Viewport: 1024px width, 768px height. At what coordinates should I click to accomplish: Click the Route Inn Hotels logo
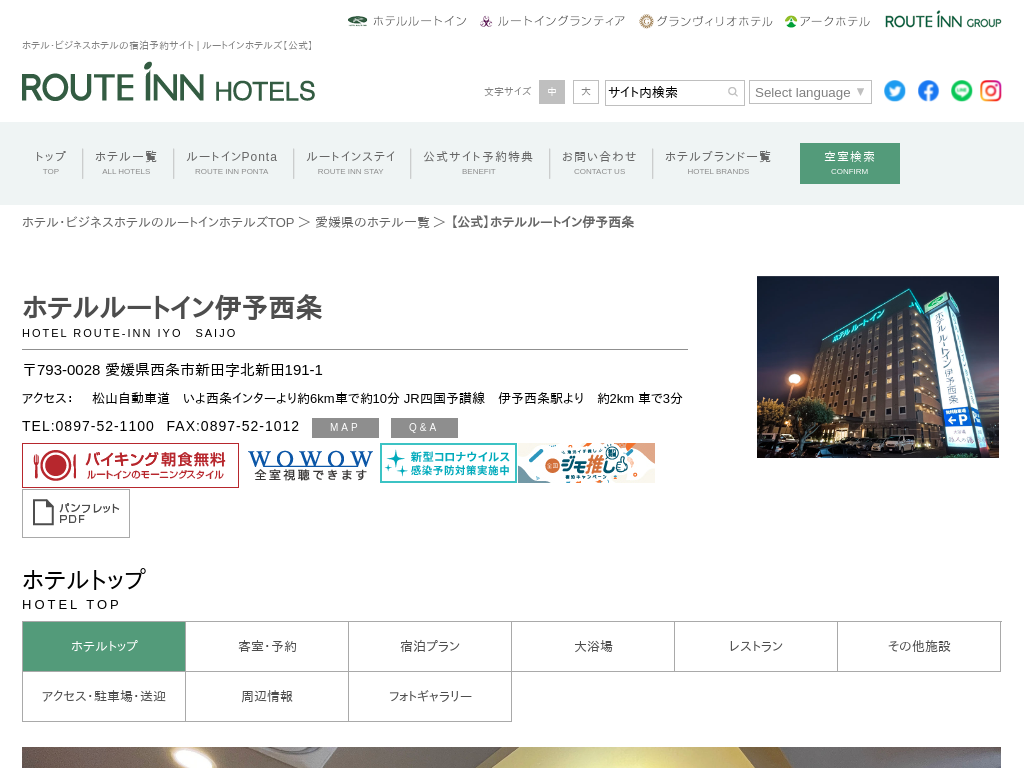[168, 82]
